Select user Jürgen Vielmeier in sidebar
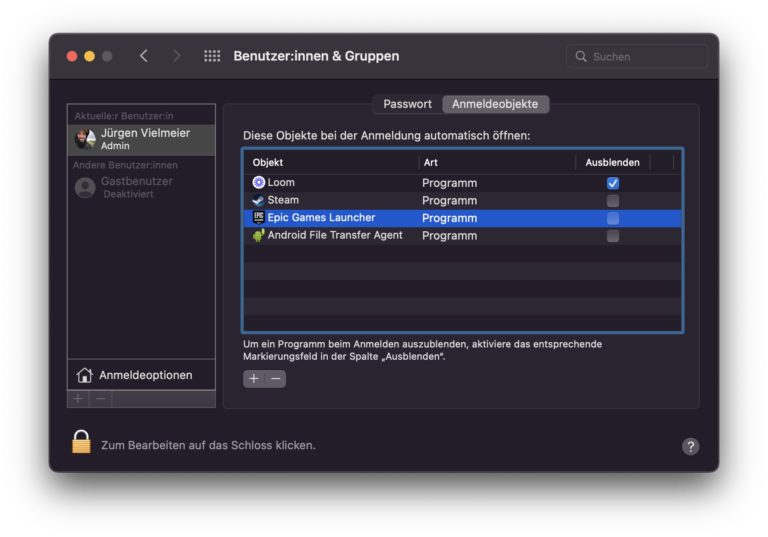Viewport: 768px width, 537px height. click(x=142, y=140)
